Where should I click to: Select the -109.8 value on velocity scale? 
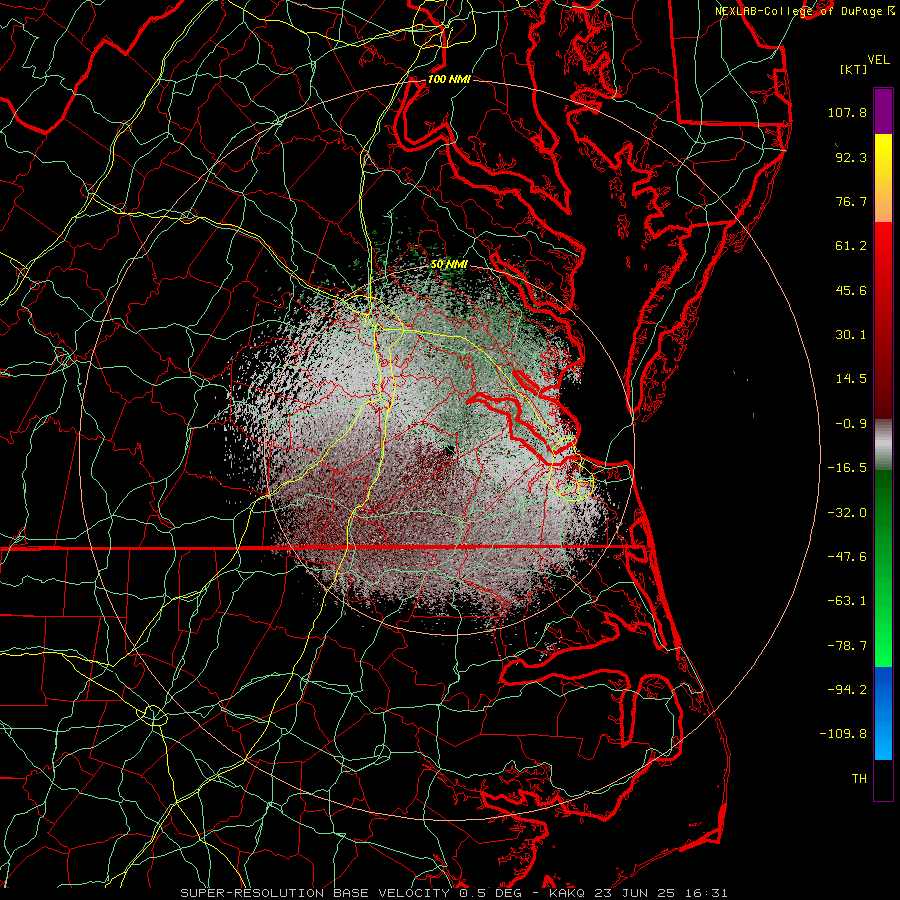coord(844,734)
